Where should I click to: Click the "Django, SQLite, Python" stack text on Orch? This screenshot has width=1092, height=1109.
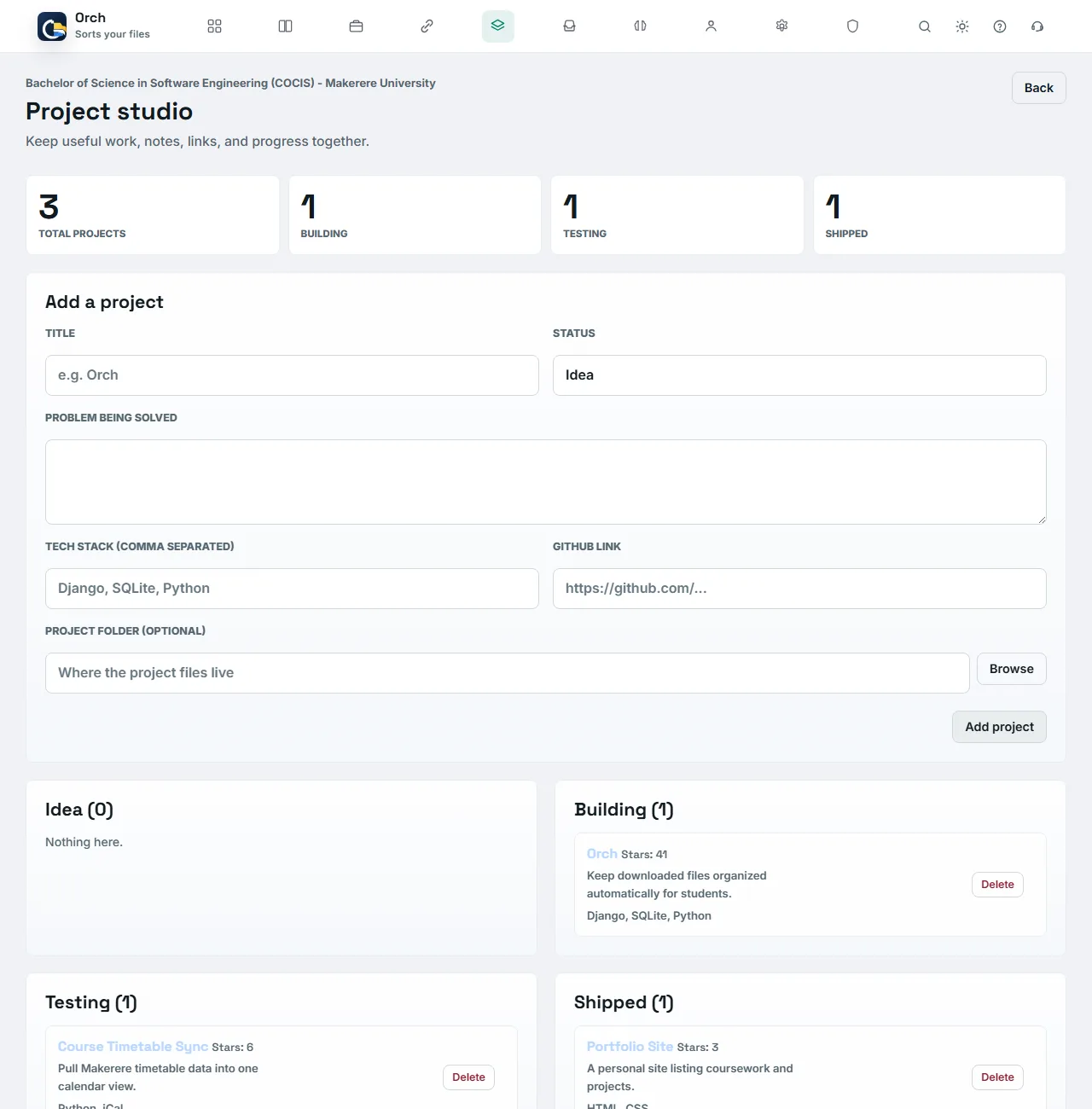point(649,915)
